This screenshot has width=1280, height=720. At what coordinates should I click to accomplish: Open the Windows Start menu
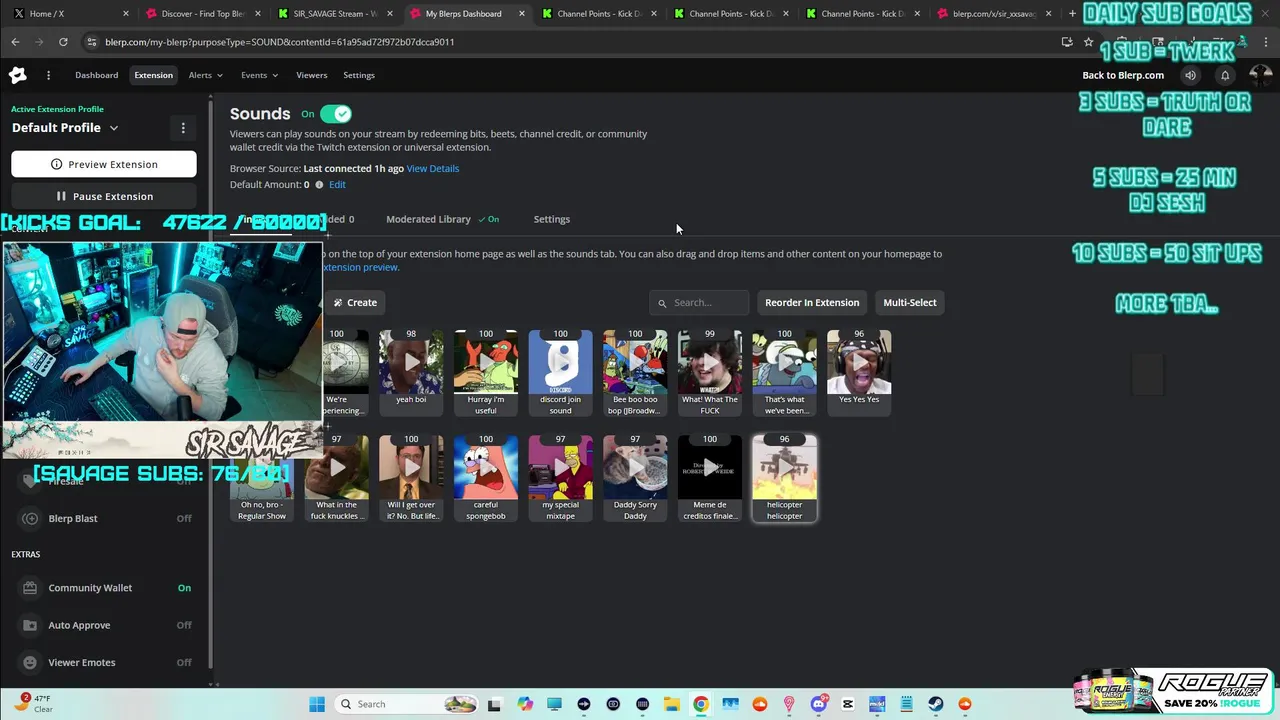click(317, 704)
